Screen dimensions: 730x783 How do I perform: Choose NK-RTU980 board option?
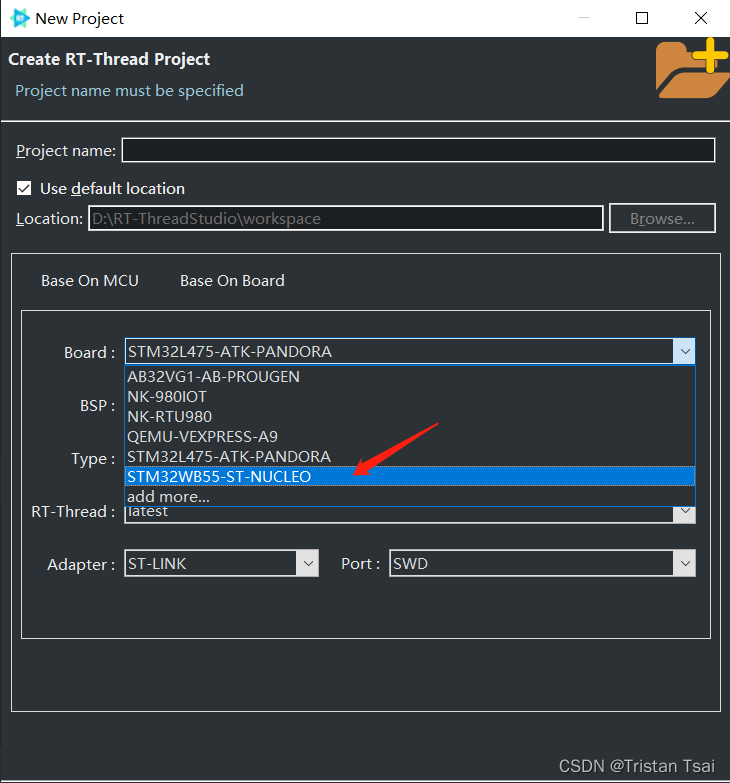point(409,416)
